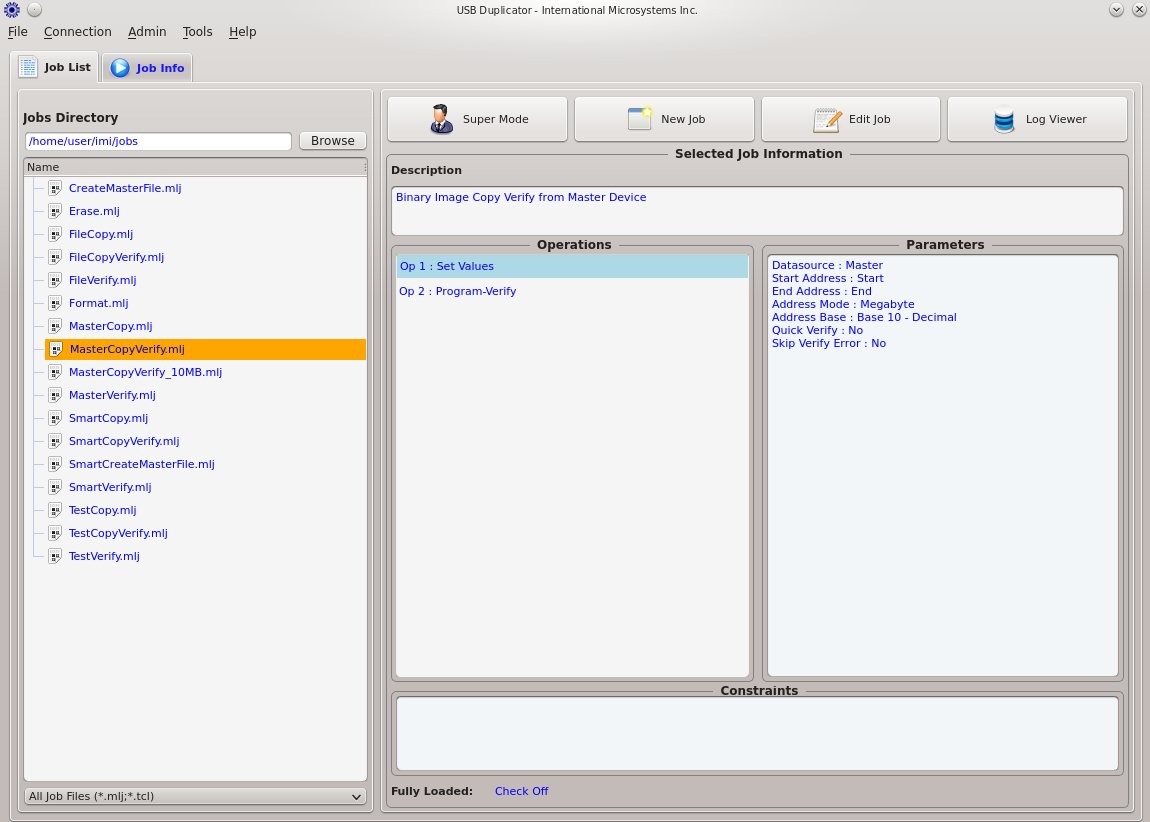Click inside the Description text box
Viewport: 1150px width, 822px height.
758,210
